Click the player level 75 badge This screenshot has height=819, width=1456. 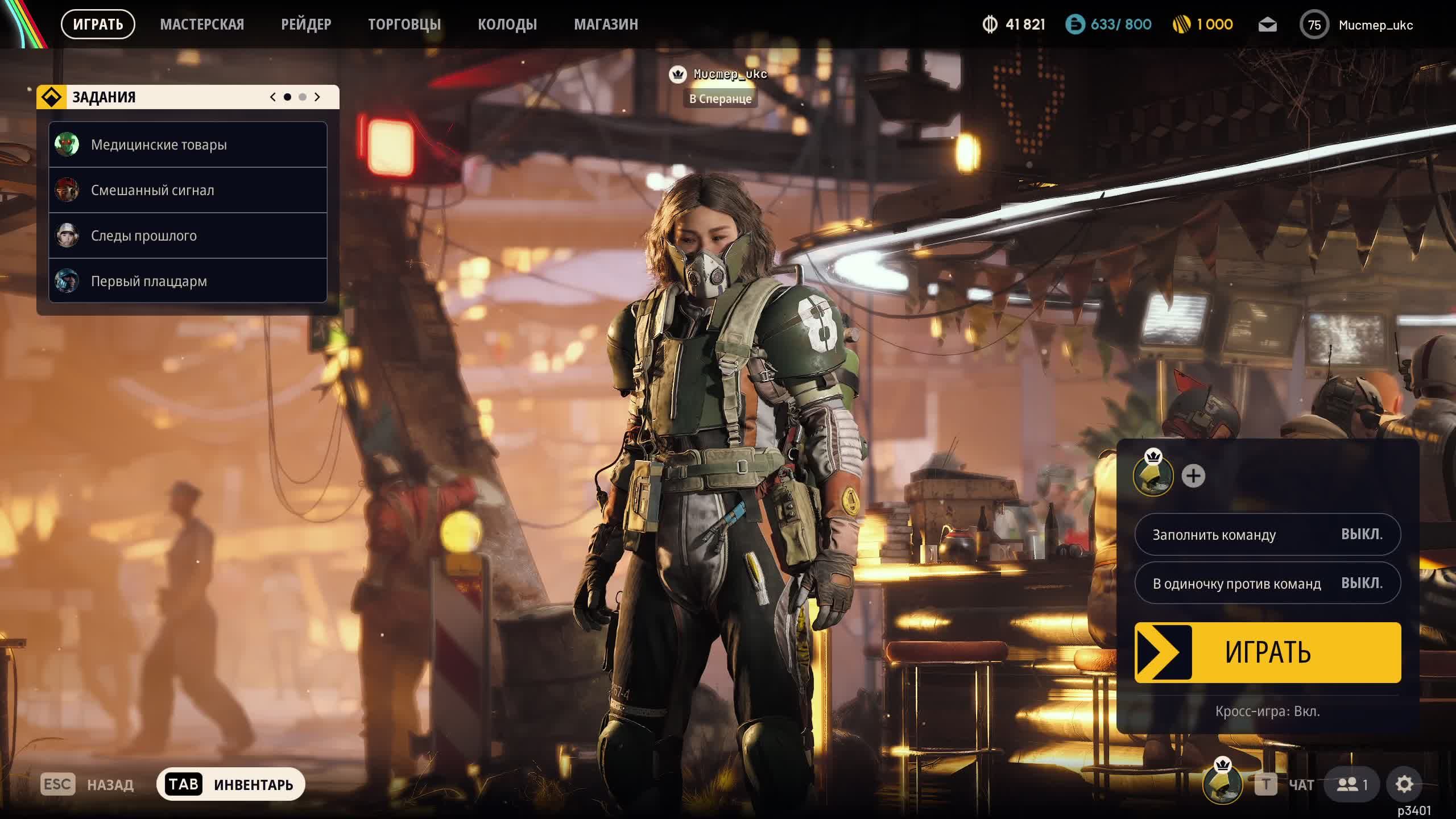1314,25
